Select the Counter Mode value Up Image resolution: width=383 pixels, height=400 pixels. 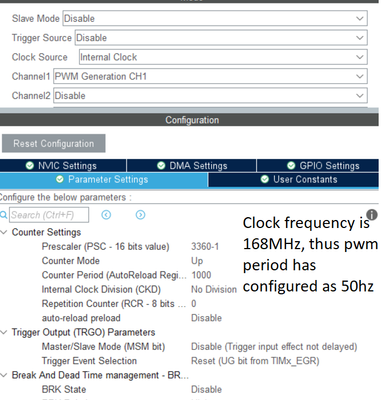197,261
